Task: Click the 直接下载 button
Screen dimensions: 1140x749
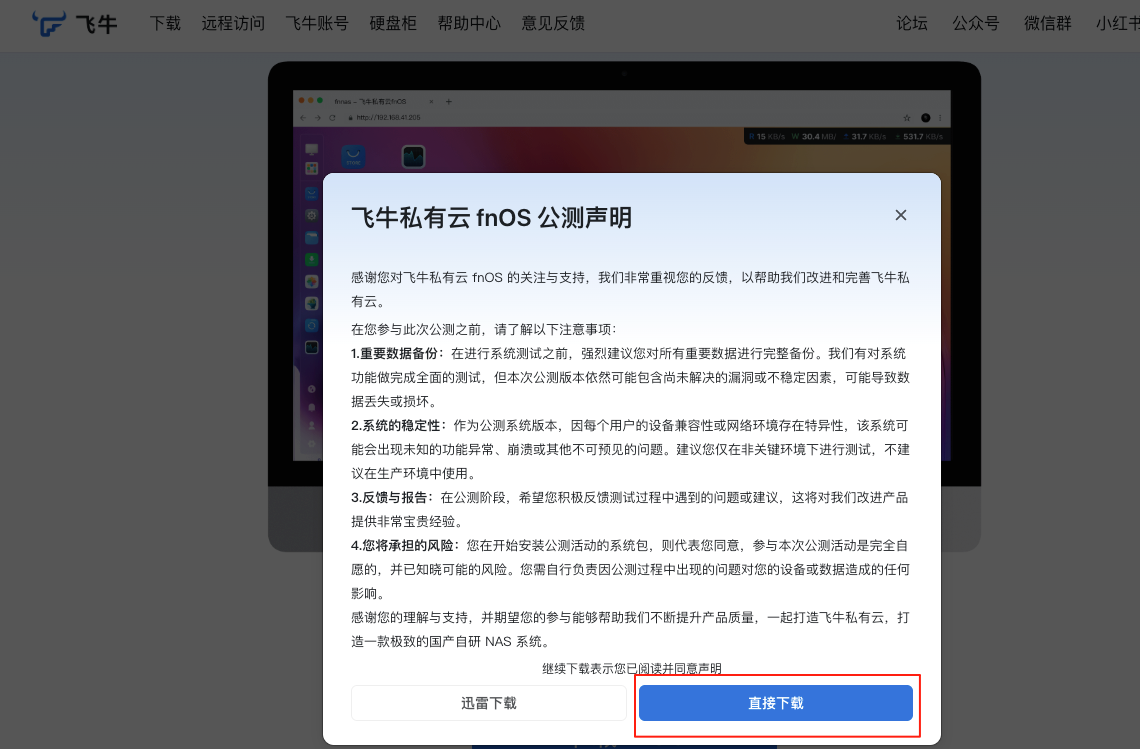Action: 775,703
